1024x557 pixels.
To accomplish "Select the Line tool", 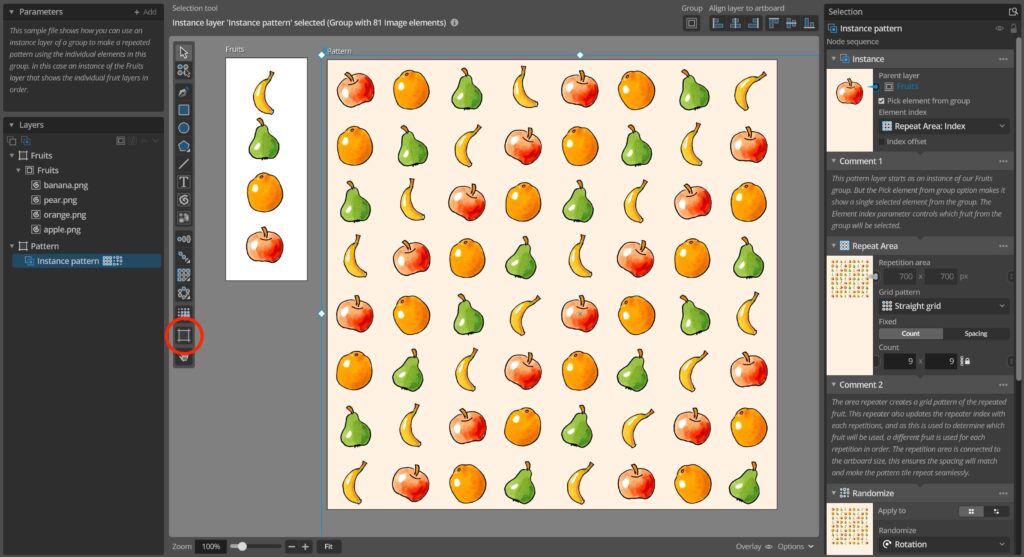I will [184, 164].
